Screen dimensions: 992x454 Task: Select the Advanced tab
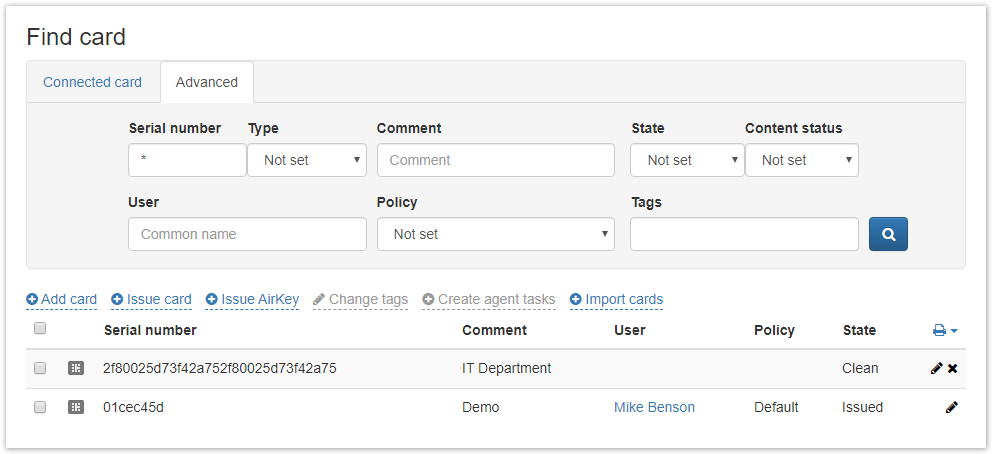(x=207, y=82)
